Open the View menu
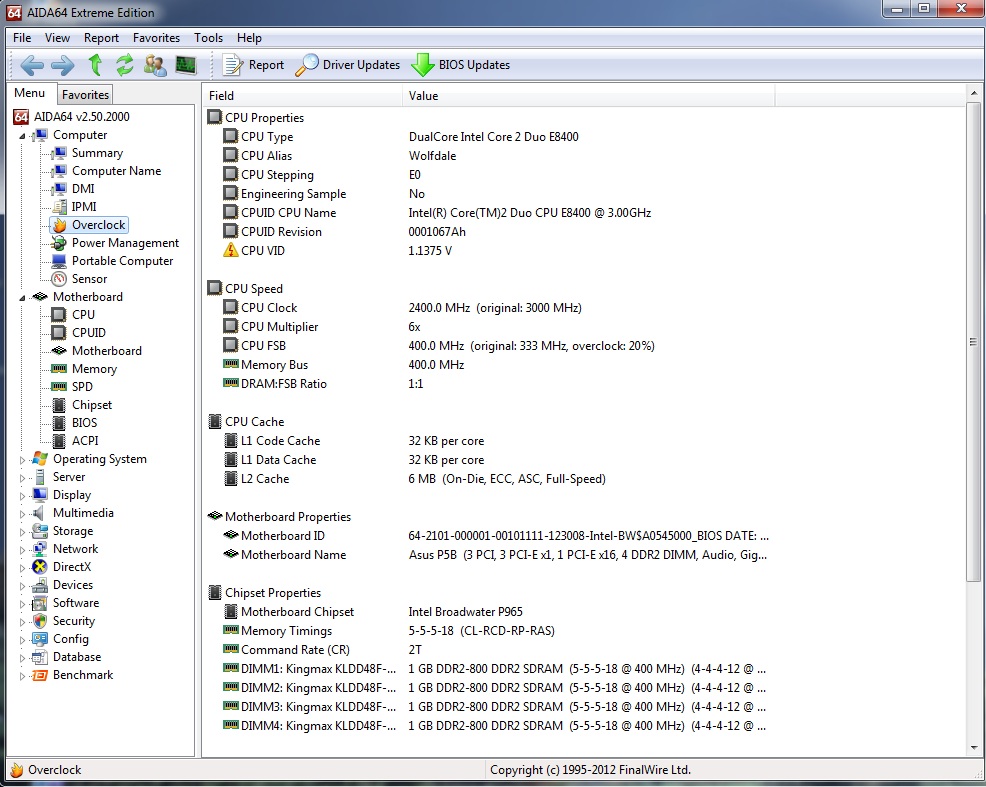Screen dimensions: 986x787 point(57,38)
